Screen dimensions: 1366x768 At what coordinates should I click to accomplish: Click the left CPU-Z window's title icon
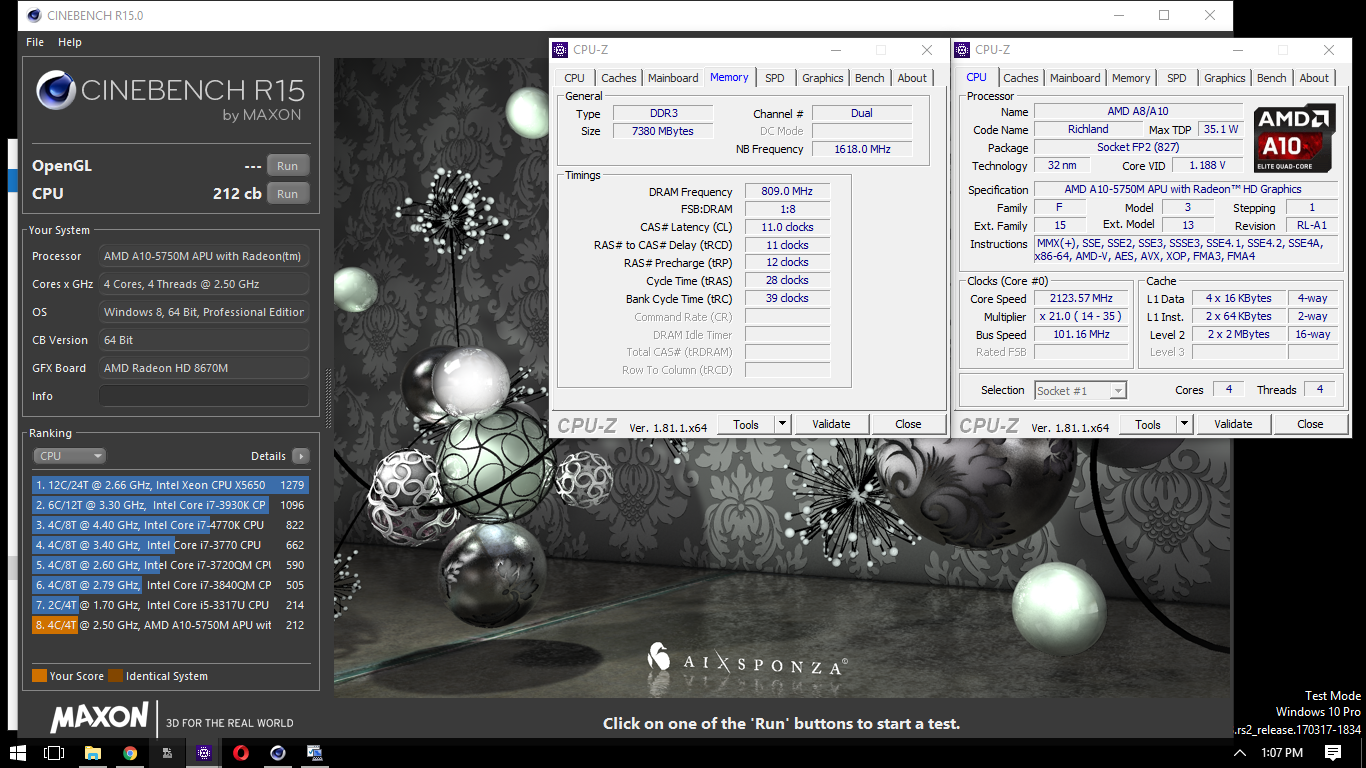pos(562,49)
